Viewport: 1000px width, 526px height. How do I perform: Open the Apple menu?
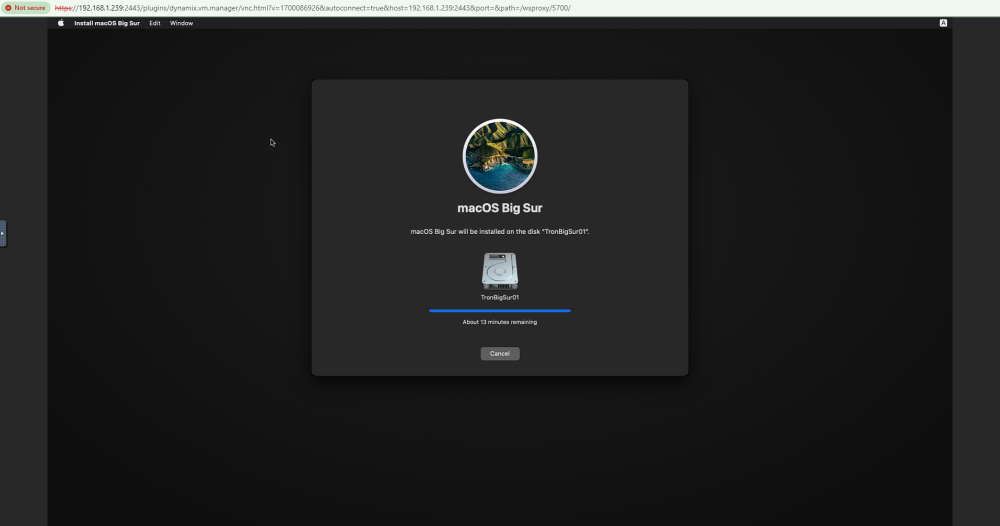[x=61, y=23]
